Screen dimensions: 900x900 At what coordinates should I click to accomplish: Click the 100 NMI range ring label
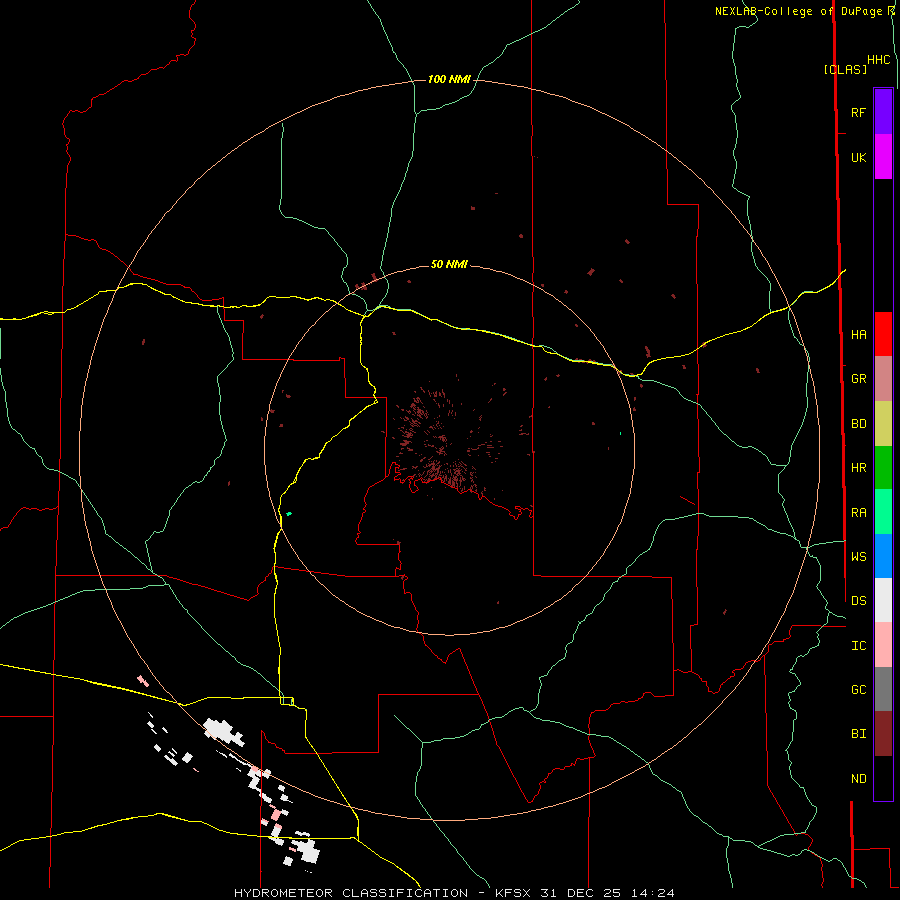(x=449, y=79)
